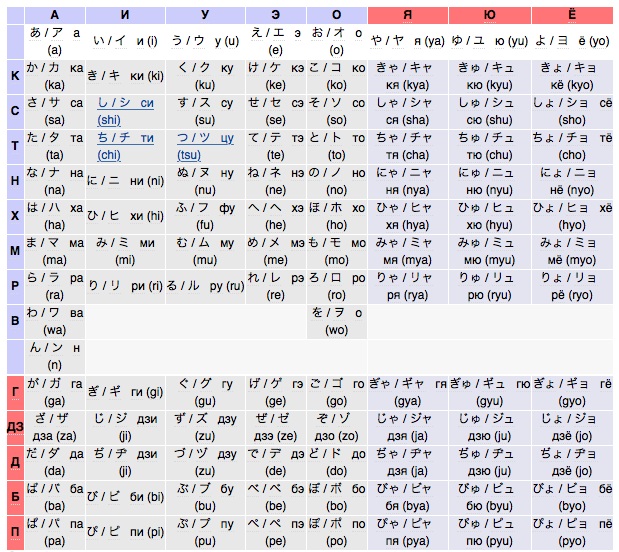Select the ゆ / ユ ю (yu) cell
The height and width of the screenshot is (552, 619).
pos(490,41)
